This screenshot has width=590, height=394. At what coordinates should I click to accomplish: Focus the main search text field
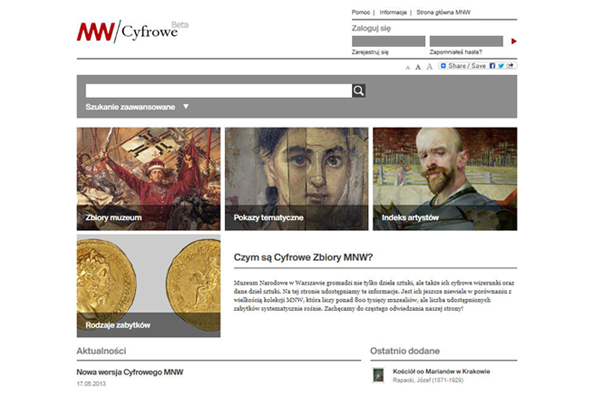[x=219, y=91]
